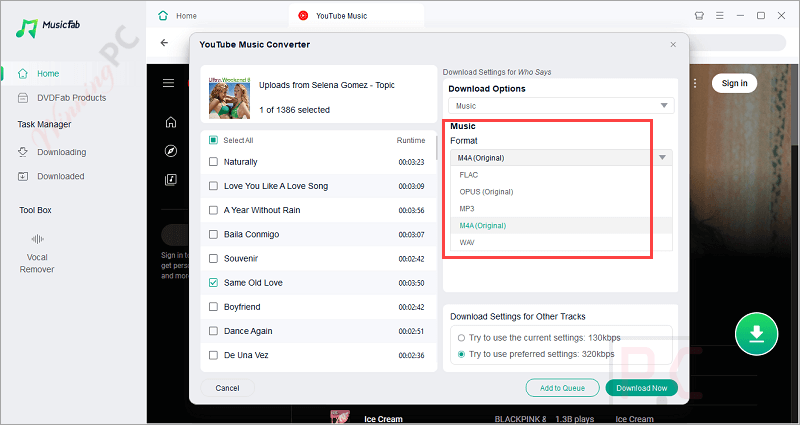Viewport: 800px width, 425px height.
Task: Click the Cancel button
Action: click(228, 388)
